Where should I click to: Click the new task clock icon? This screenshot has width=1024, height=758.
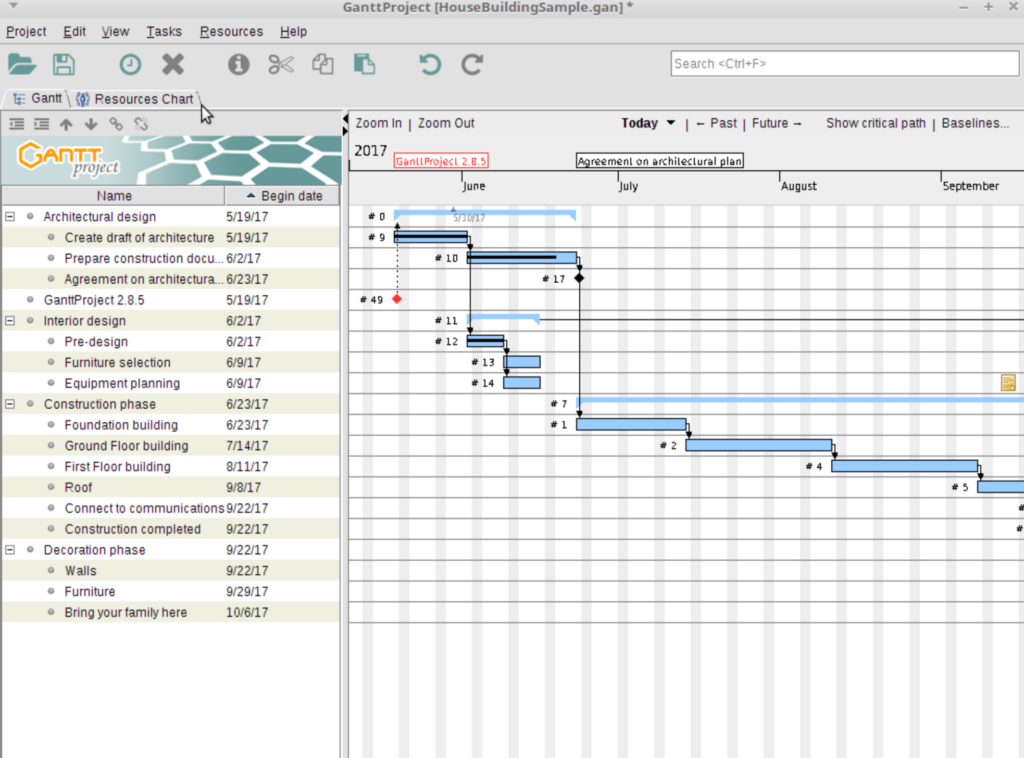[130, 64]
